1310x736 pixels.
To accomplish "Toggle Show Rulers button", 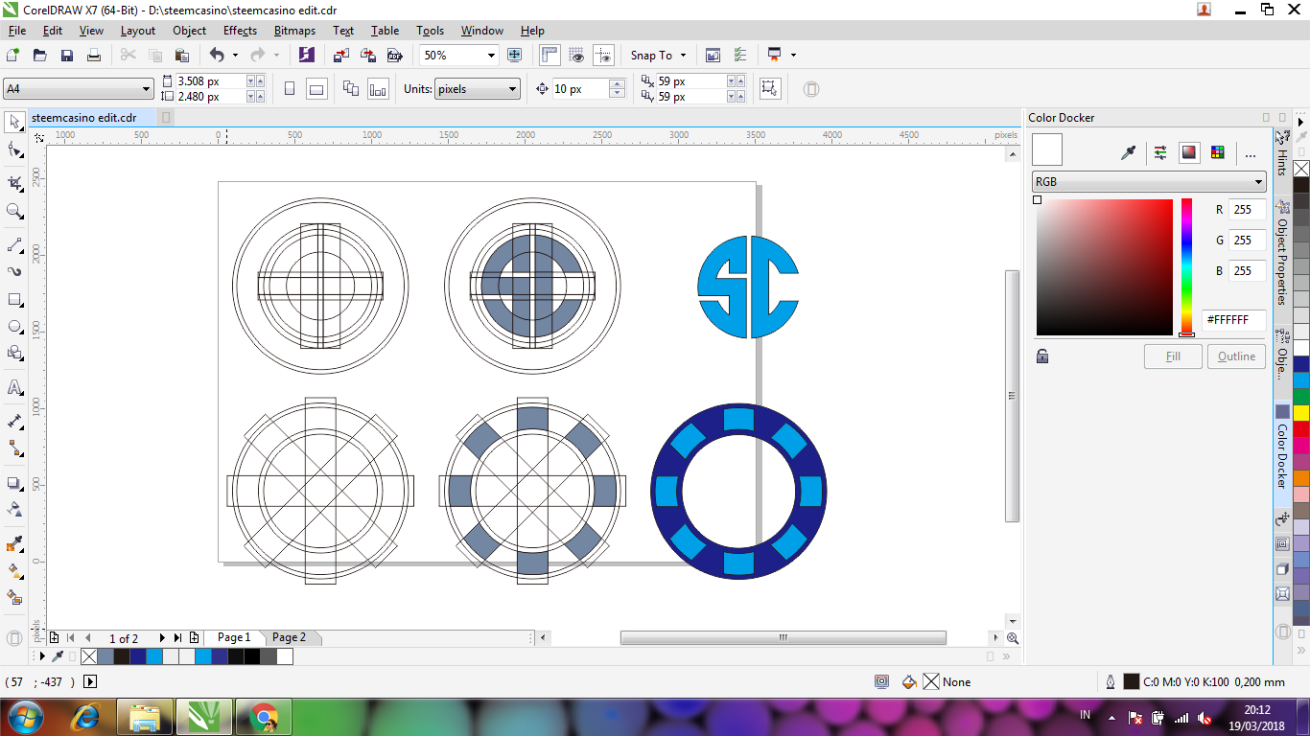I will tap(550, 55).
